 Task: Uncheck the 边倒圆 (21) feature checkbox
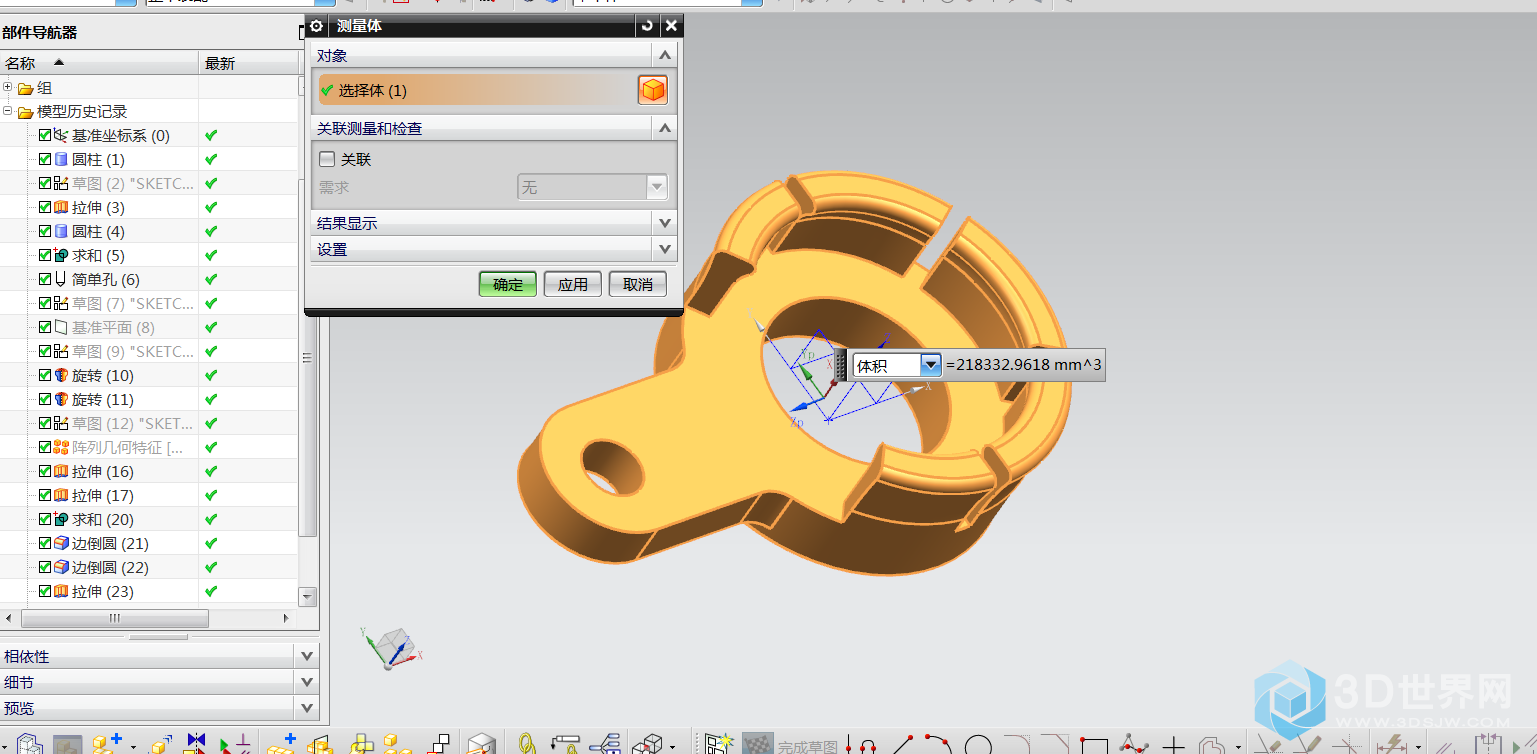coord(45,543)
